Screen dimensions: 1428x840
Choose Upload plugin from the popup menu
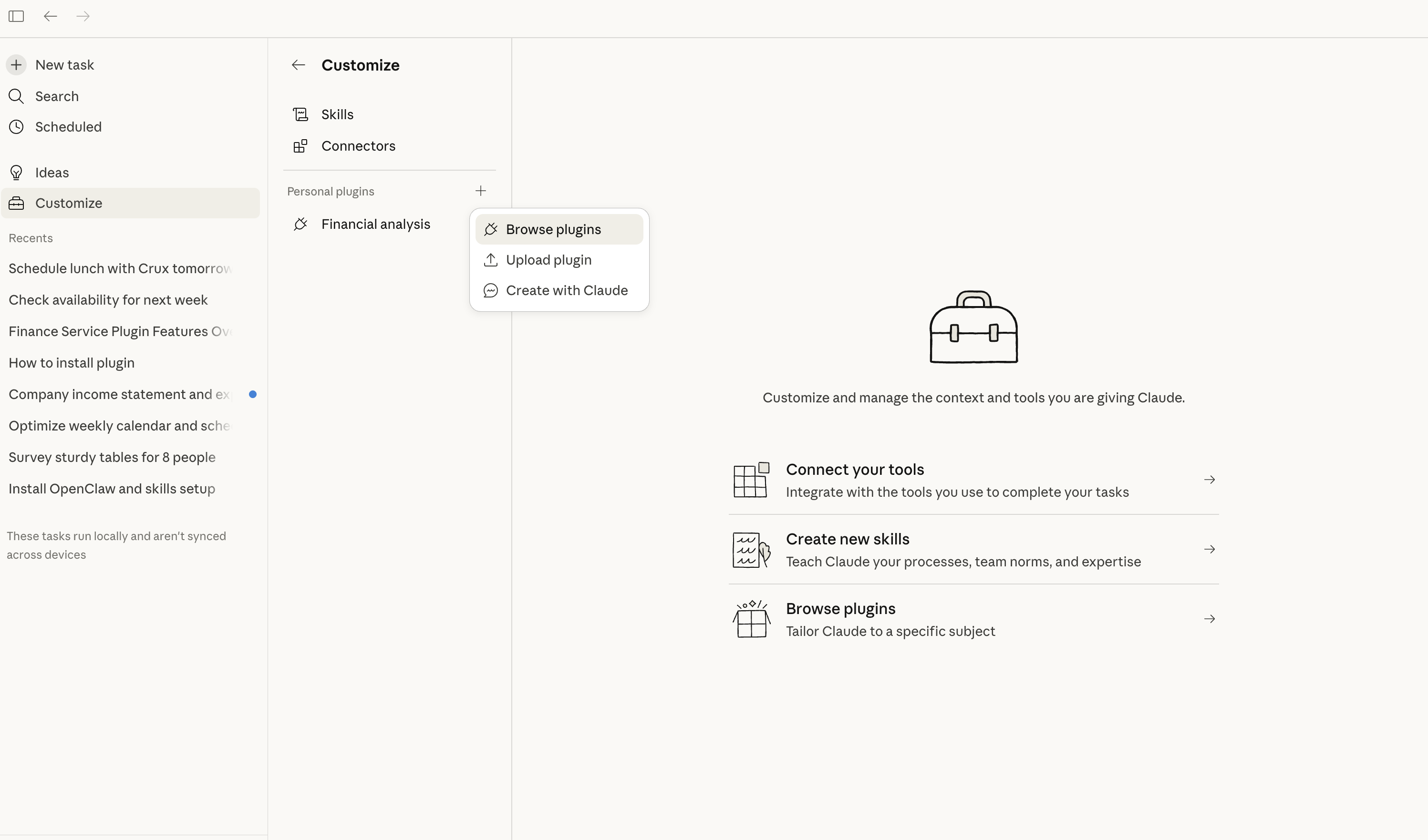tap(548, 260)
